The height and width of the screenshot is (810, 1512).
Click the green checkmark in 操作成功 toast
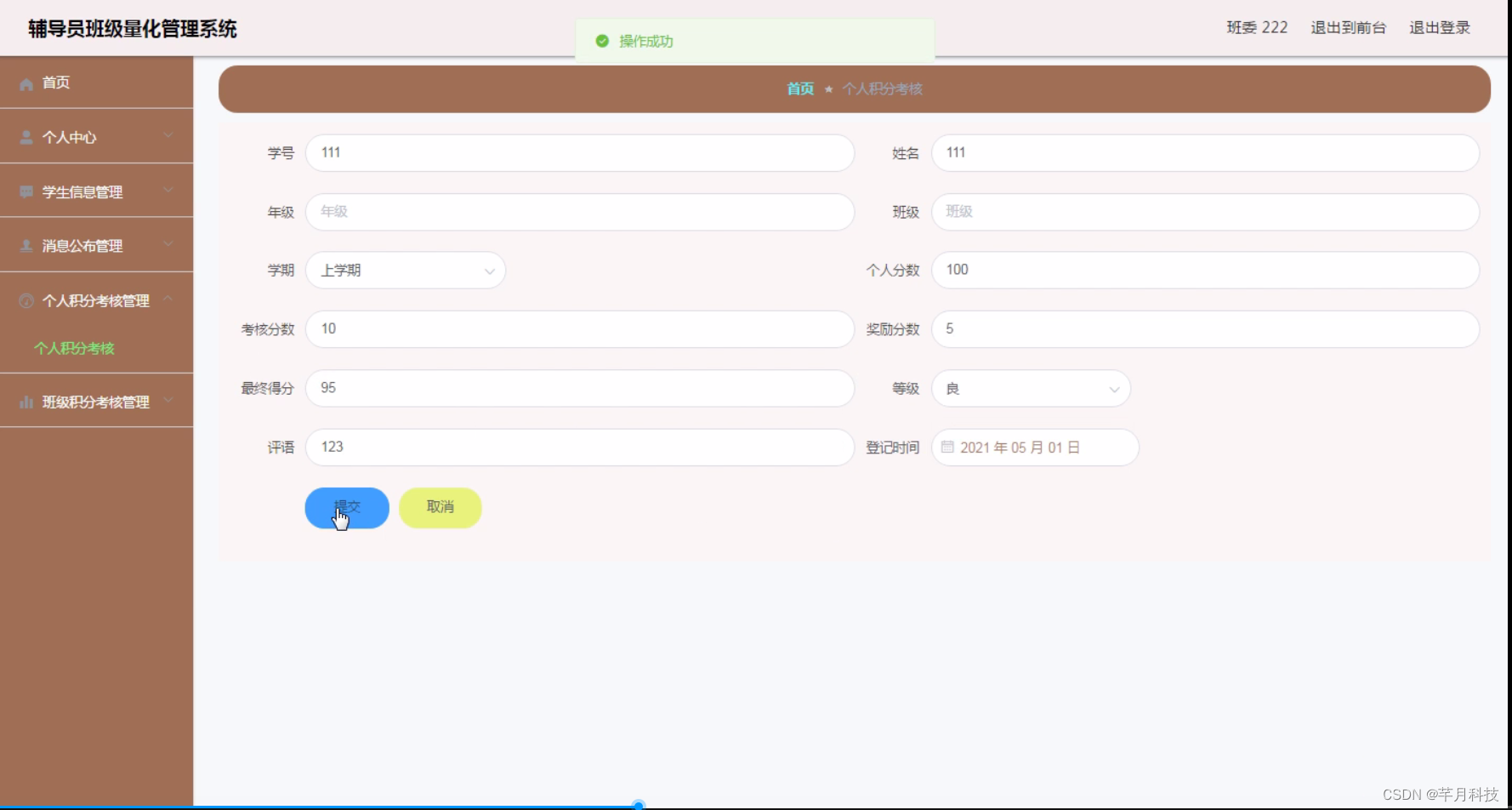[x=603, y=40]
